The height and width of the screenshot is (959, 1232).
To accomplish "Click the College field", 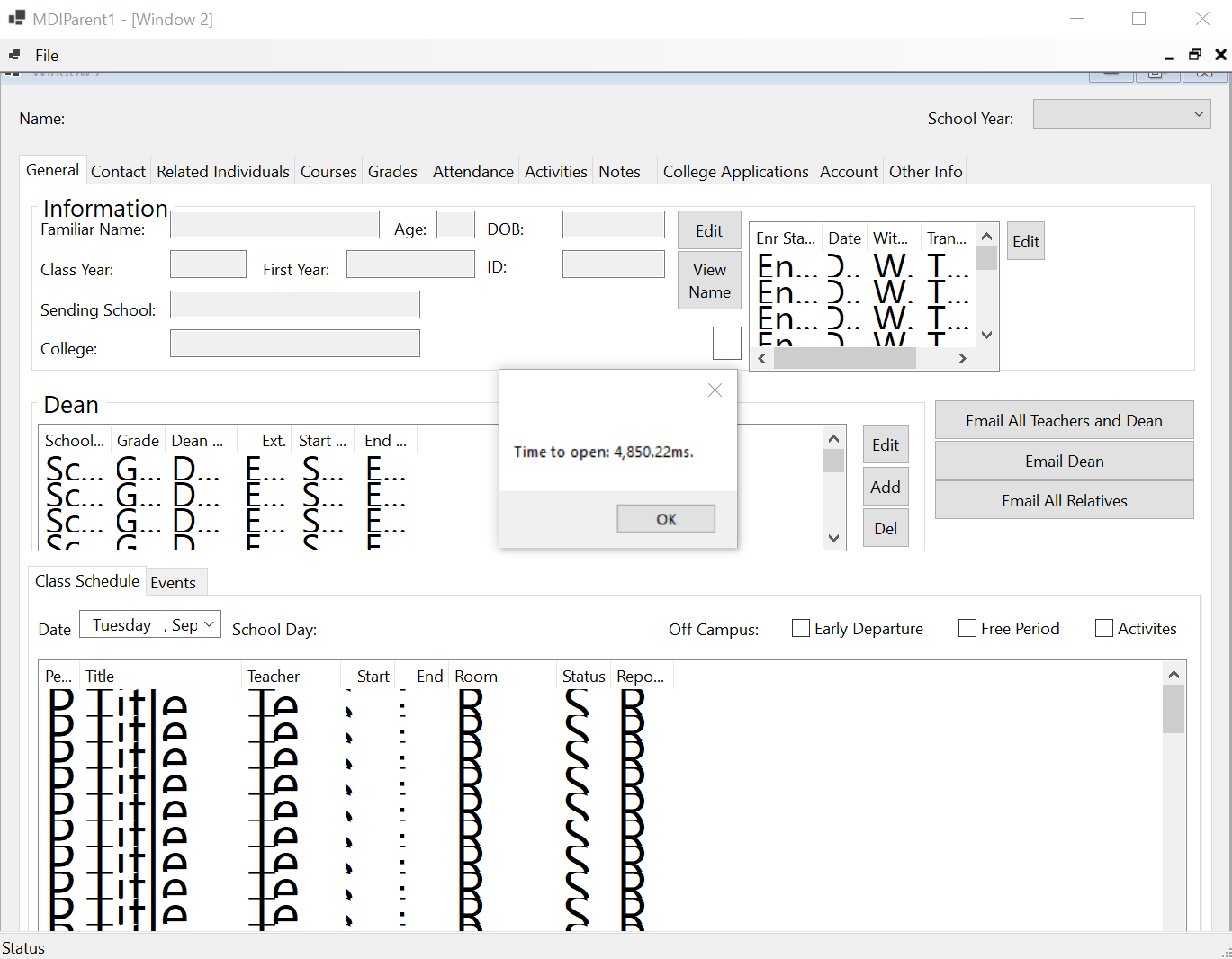I will click(x=295, y=344).
